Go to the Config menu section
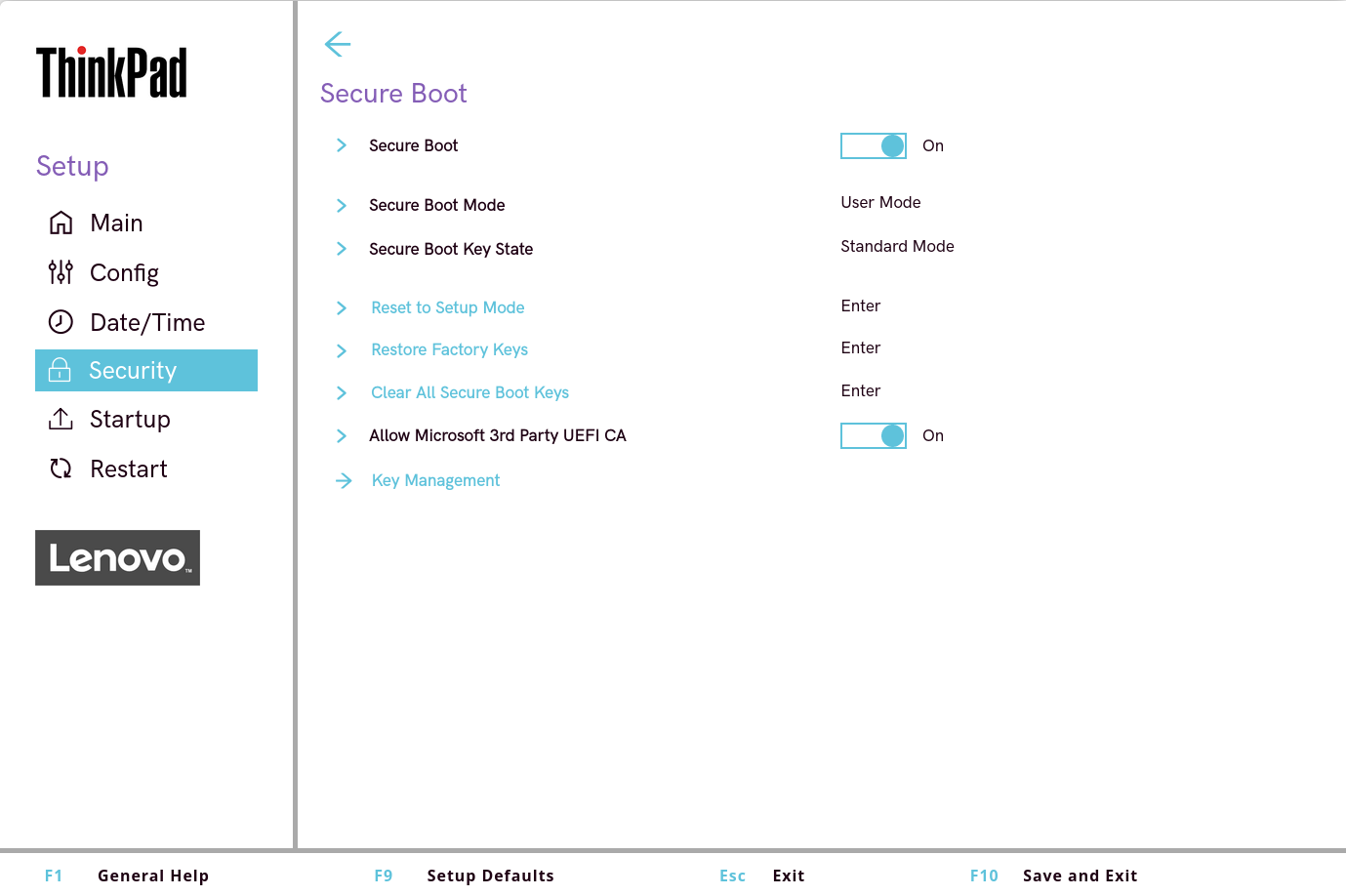The image size is (1346, 896). click(x=124, y=273)
